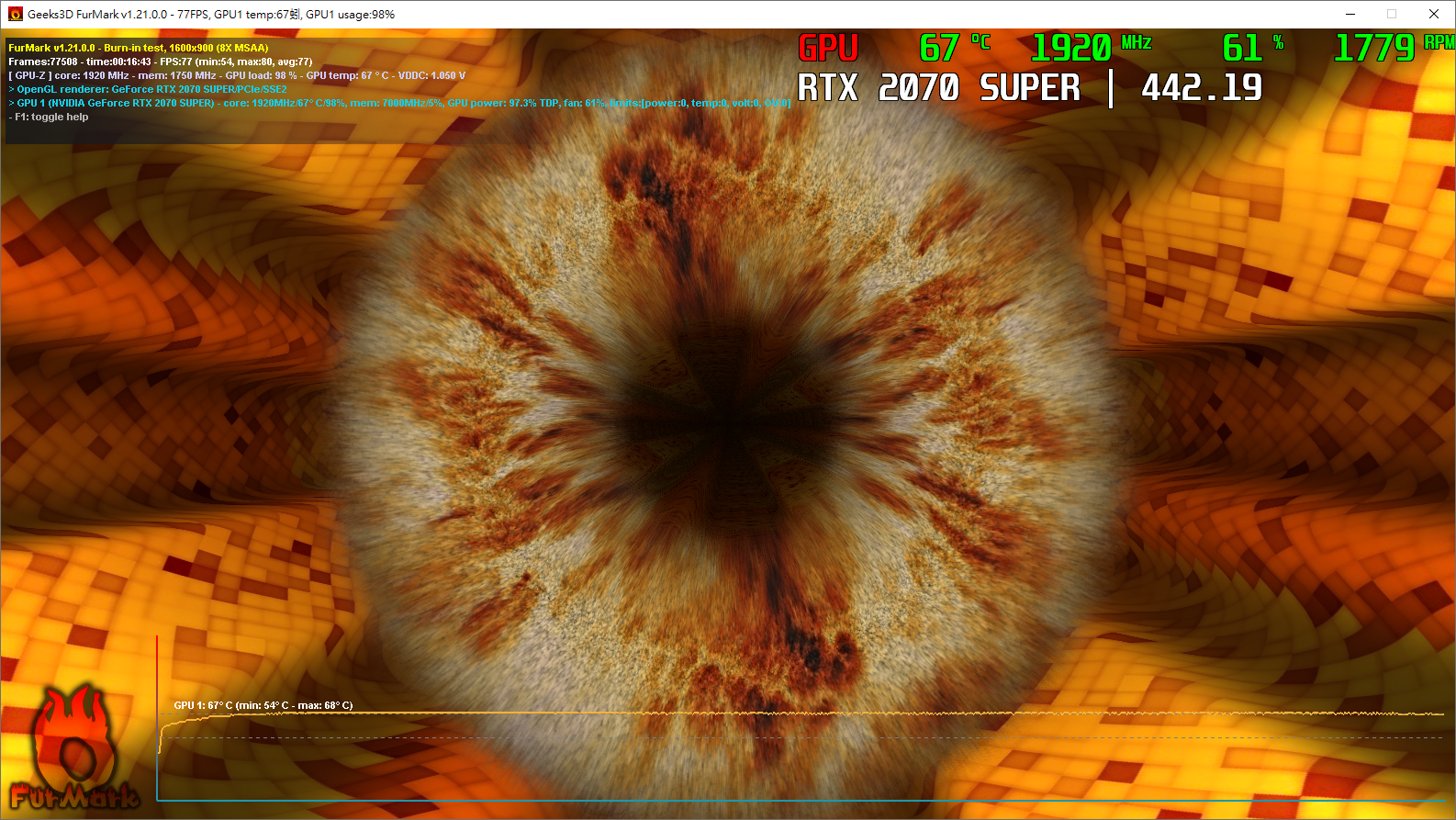Click the '[ GPU-Z ] core: 1920 MHz' line
1456x820 pixels.
coord(237,75)
